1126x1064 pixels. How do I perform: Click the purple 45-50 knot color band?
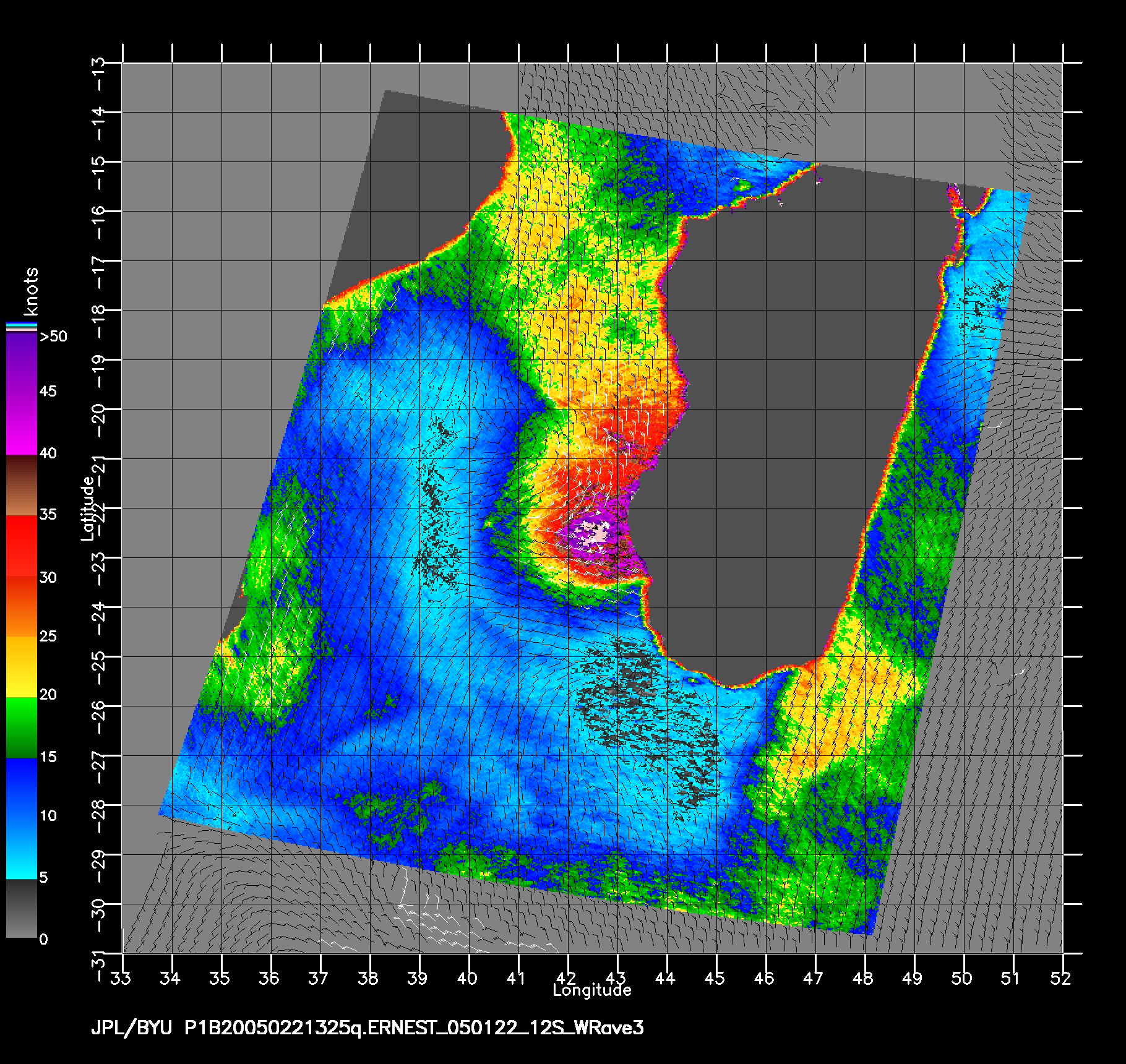22,365
